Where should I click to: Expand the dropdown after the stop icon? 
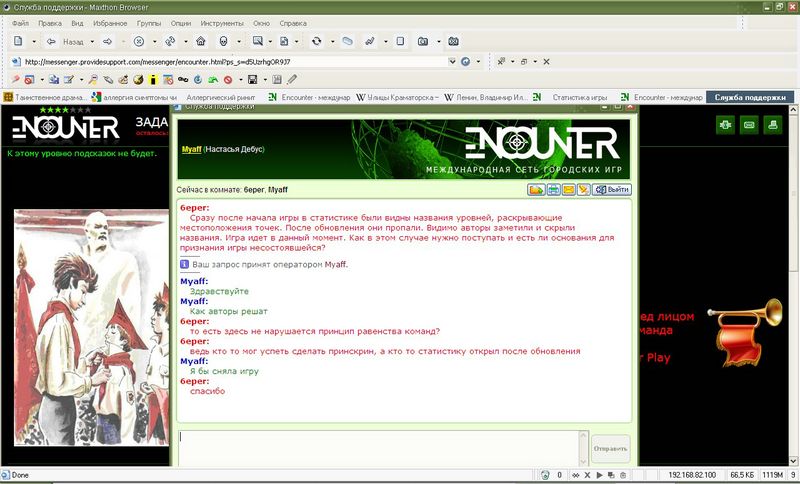(154, 41)
